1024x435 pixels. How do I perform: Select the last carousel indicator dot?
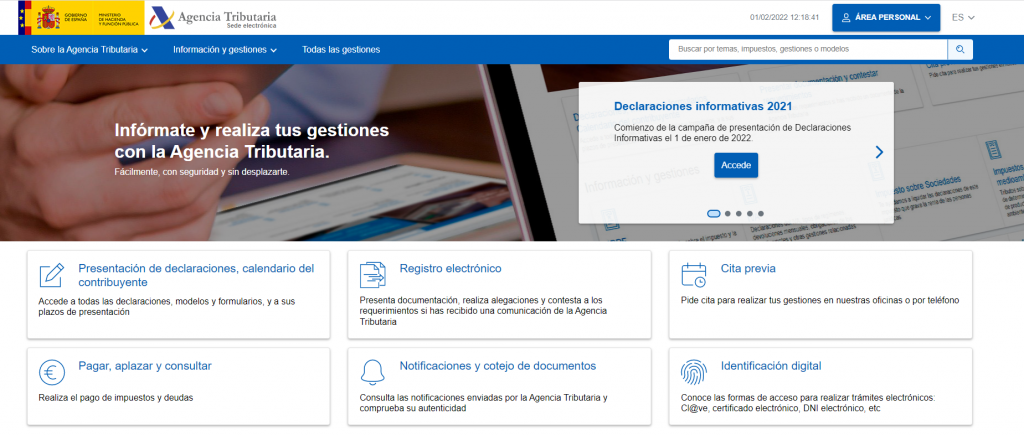click(761, 213)
